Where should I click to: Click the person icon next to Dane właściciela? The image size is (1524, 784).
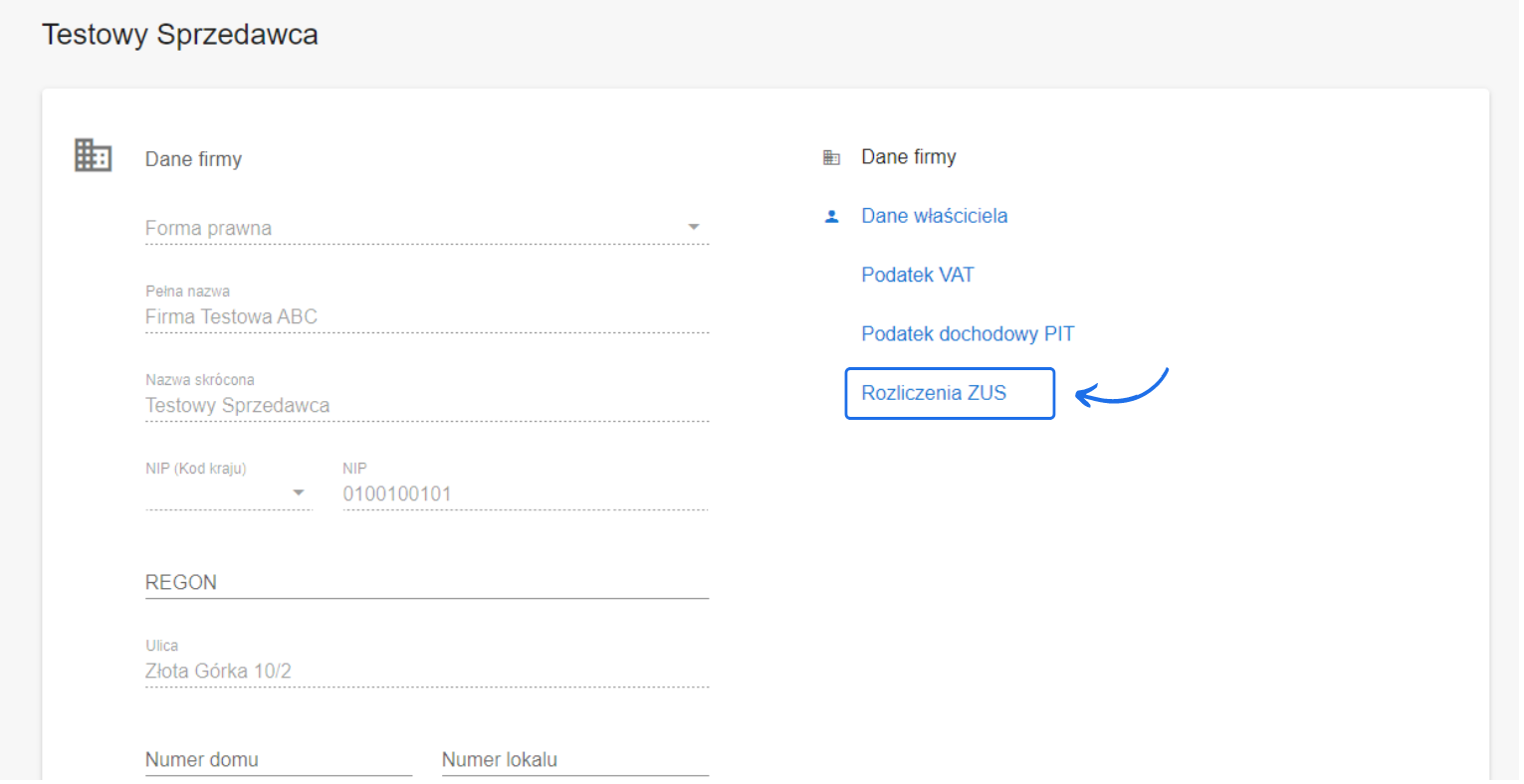point(832,216)
